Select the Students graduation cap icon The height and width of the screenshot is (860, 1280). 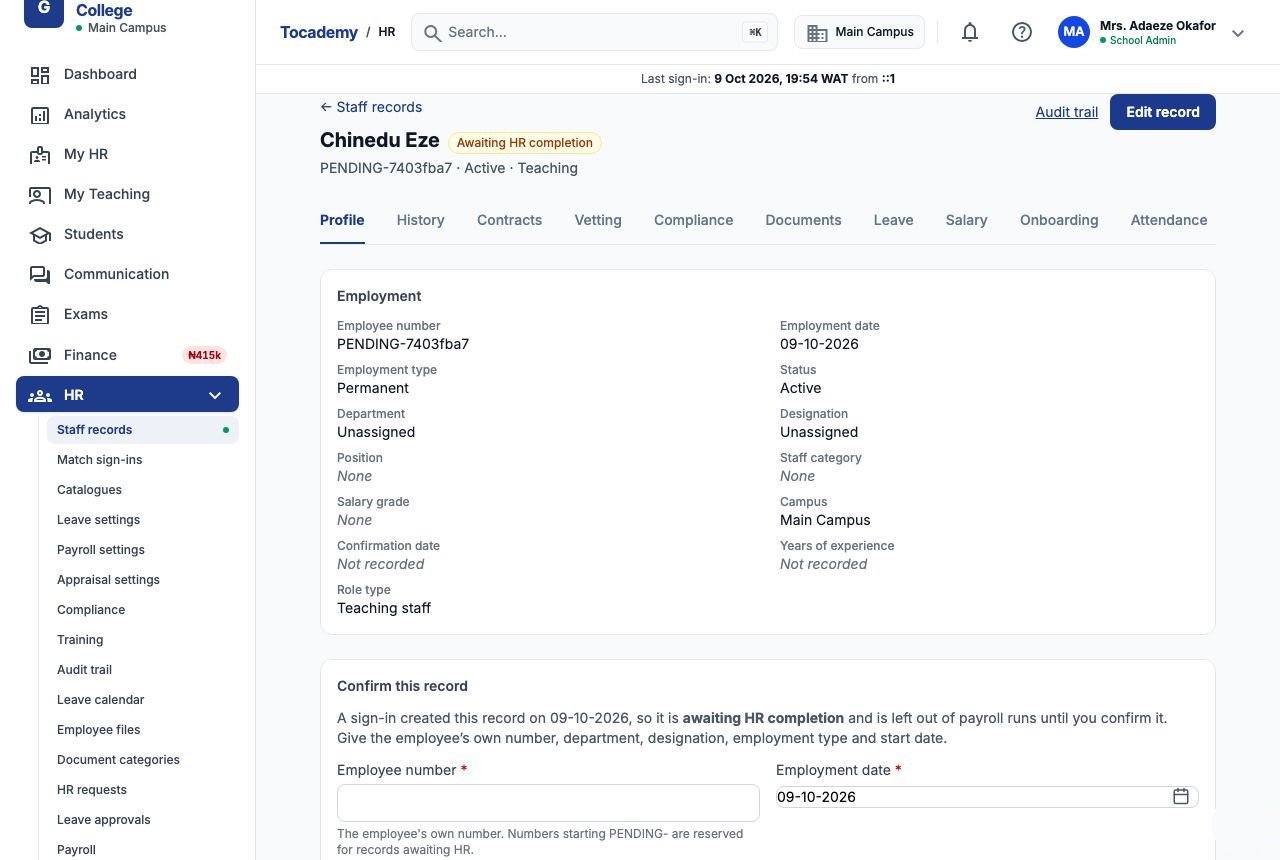[x=40, y=234]
